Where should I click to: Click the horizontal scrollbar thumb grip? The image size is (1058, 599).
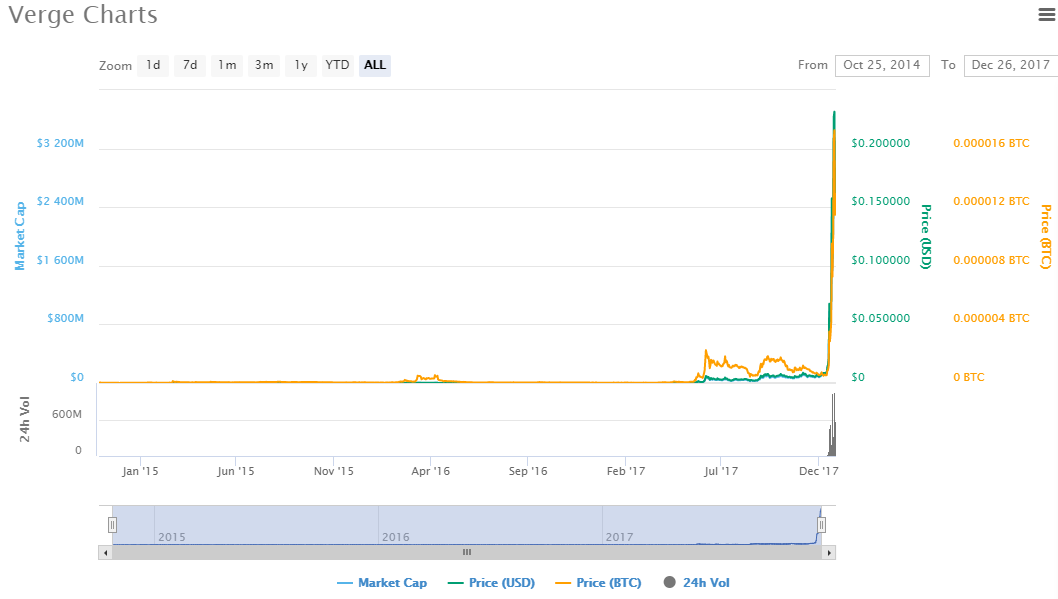[x=467, y=552]
